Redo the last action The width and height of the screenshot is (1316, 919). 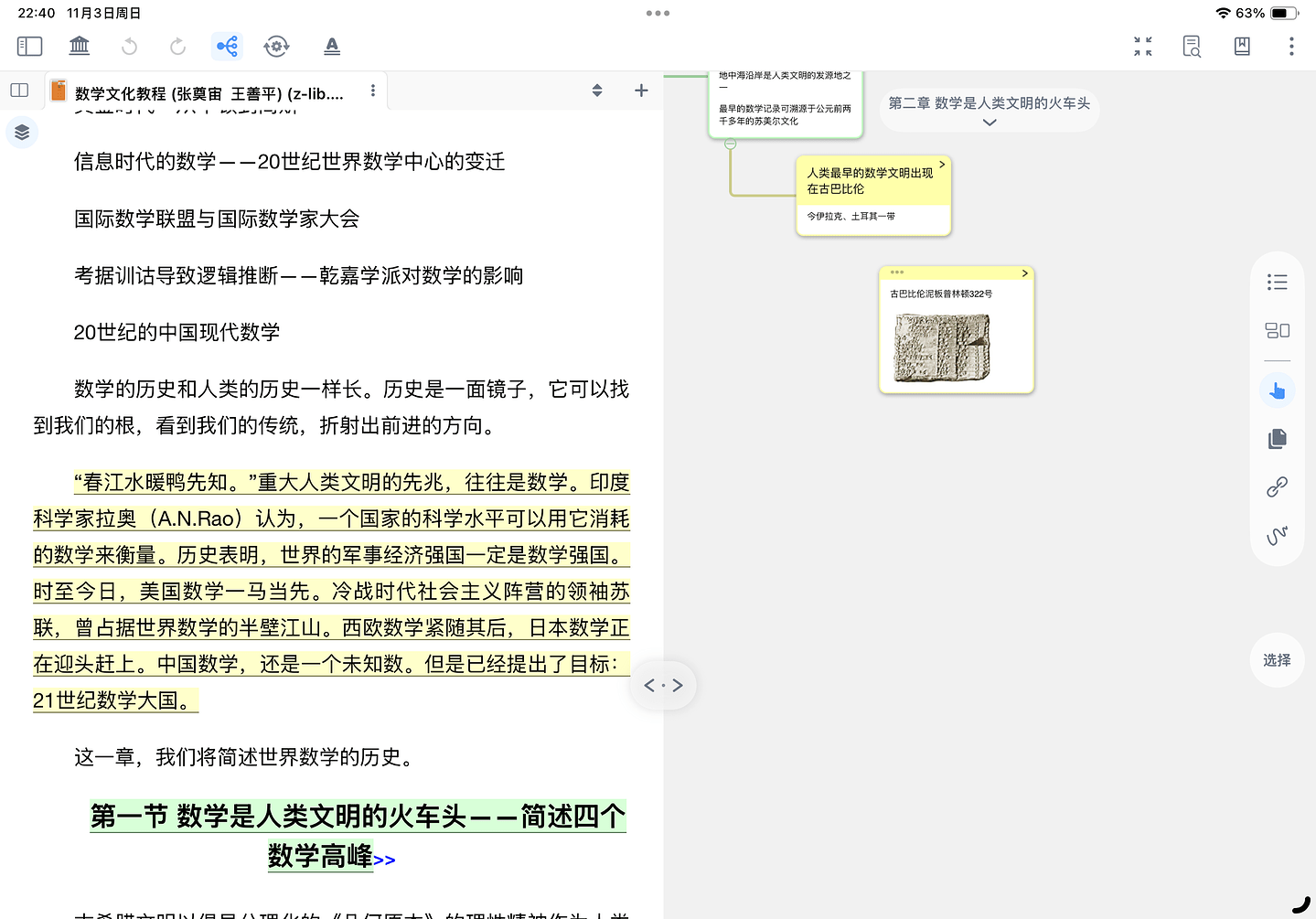click(178, 46)
